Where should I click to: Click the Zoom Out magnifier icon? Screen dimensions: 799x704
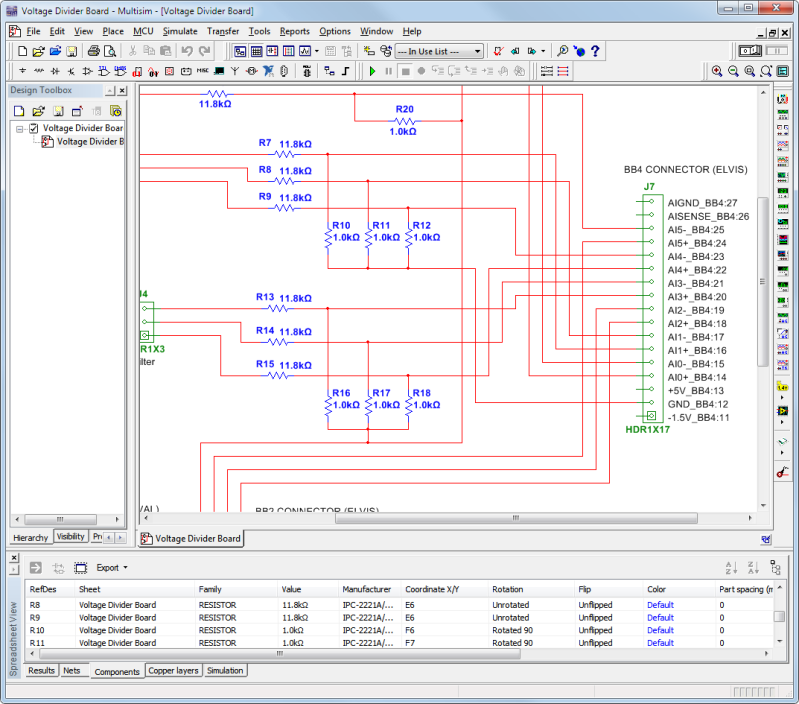733,71
